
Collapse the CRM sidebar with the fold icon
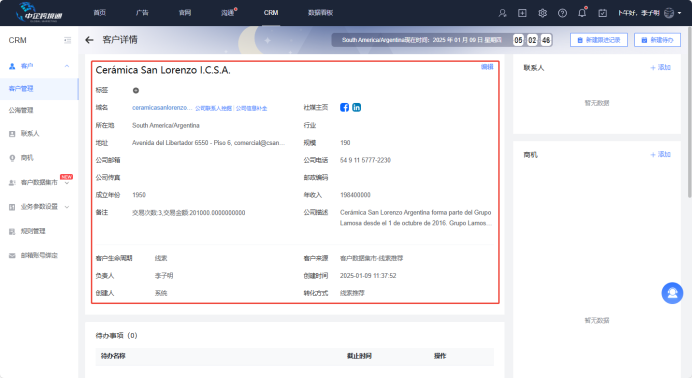point(67,40)
